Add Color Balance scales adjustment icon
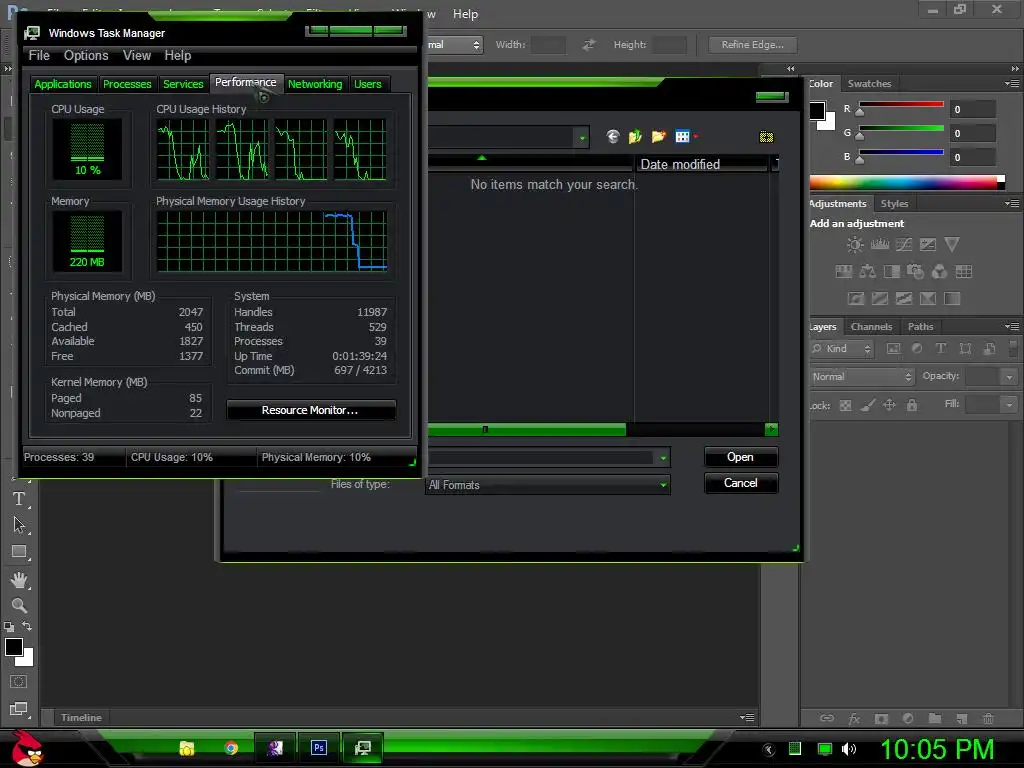The width and height of the screenshot is (1024, 768). [867, 272]
